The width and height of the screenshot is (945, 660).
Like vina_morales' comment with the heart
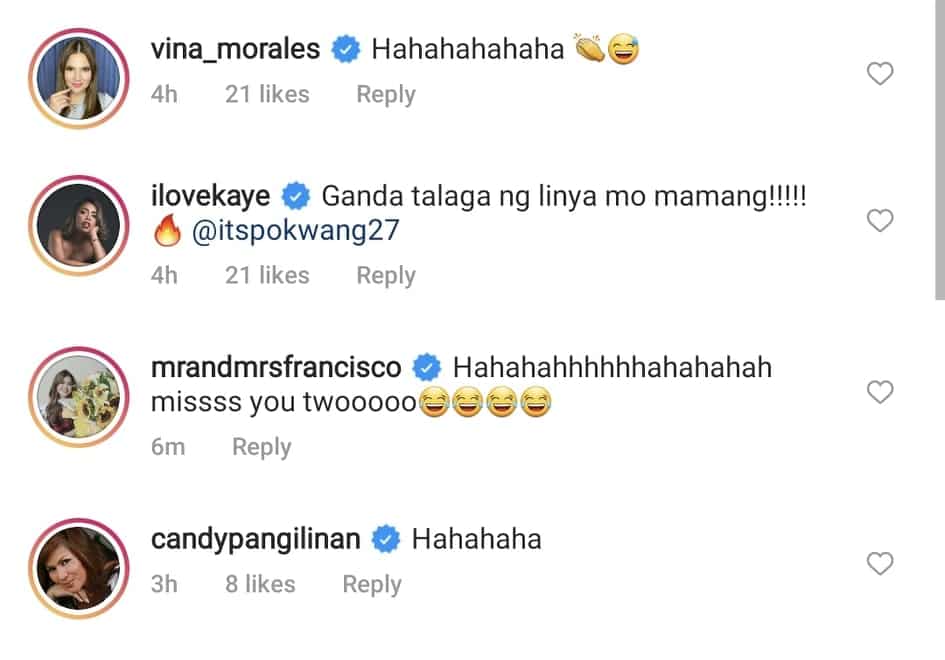point(879,74)
